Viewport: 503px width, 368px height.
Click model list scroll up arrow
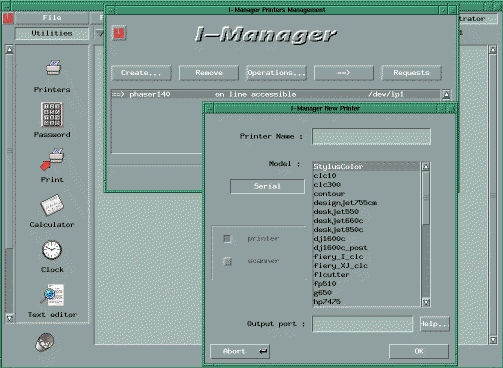click(x=426, y=166)
